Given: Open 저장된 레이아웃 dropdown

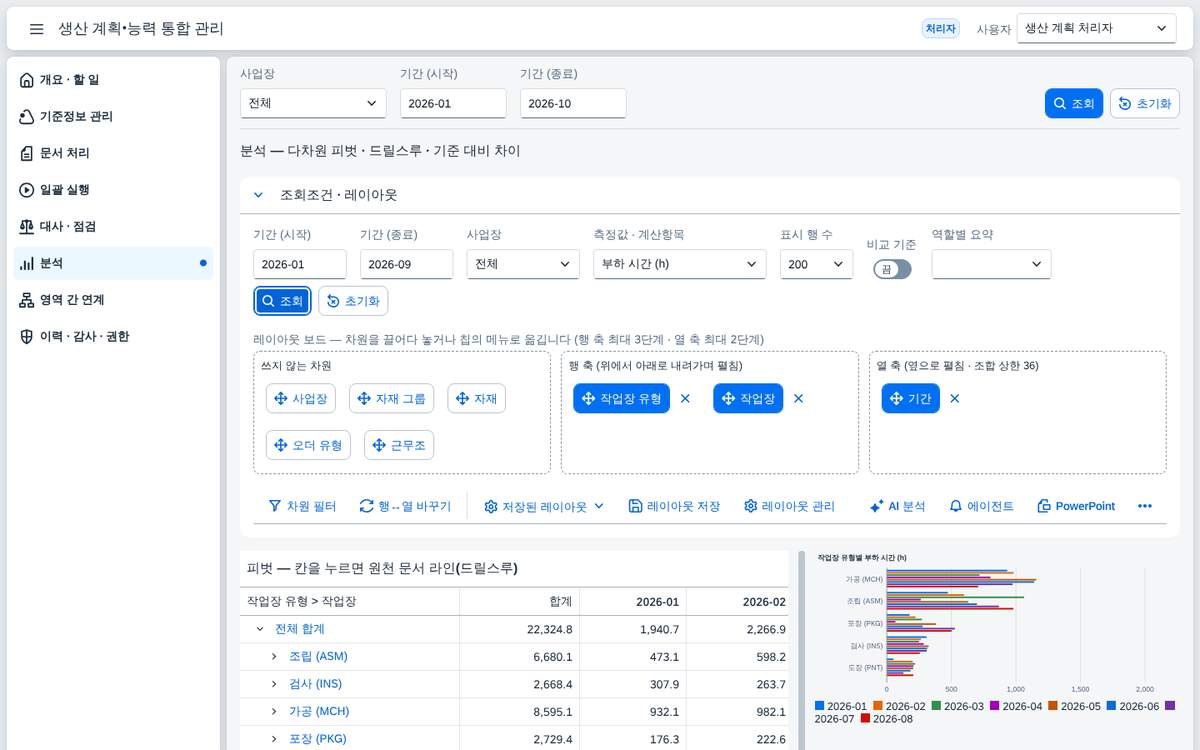Looking at the screenshot, I should pos(544,506).
